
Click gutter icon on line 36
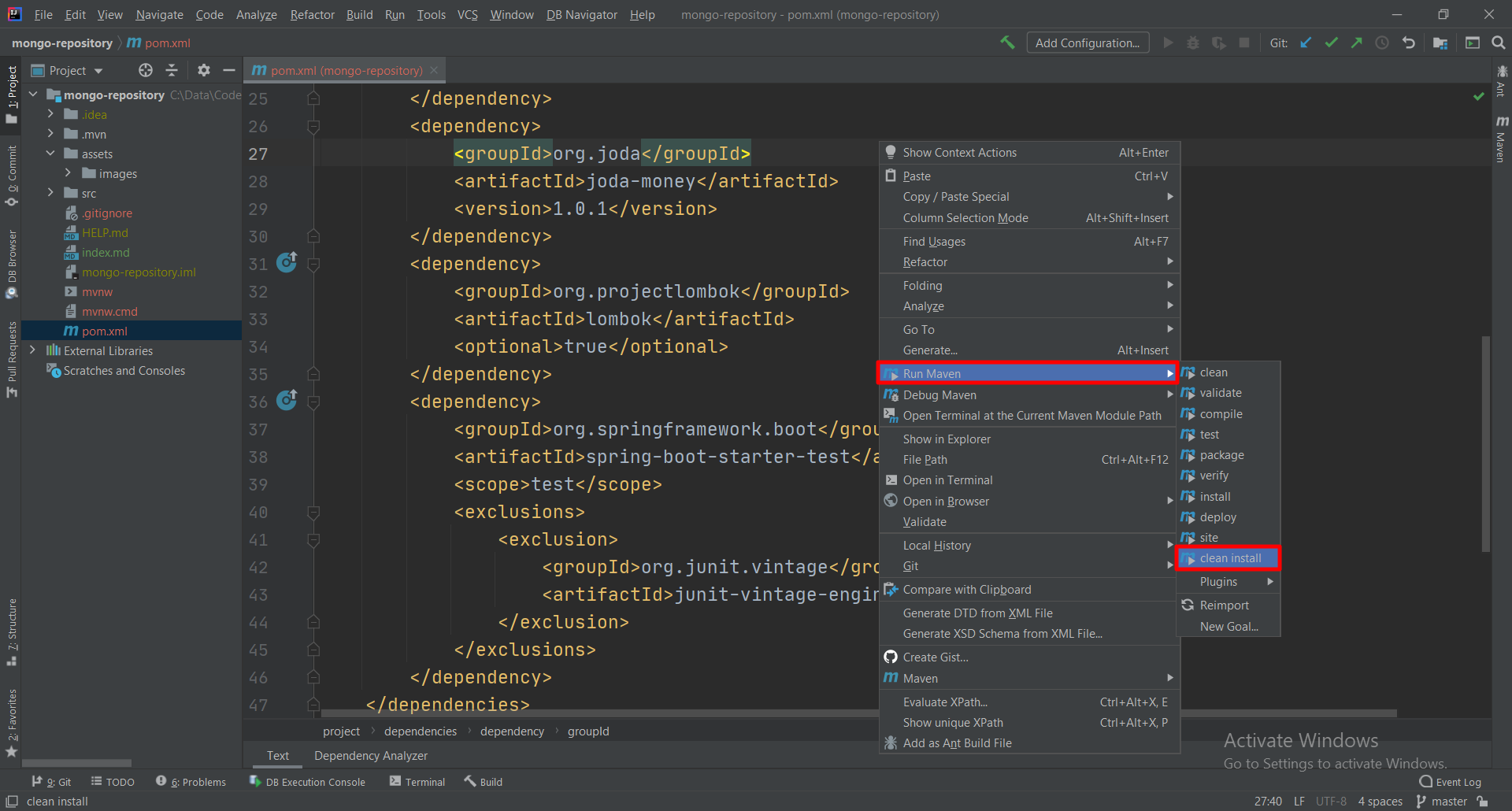[287, 400]
